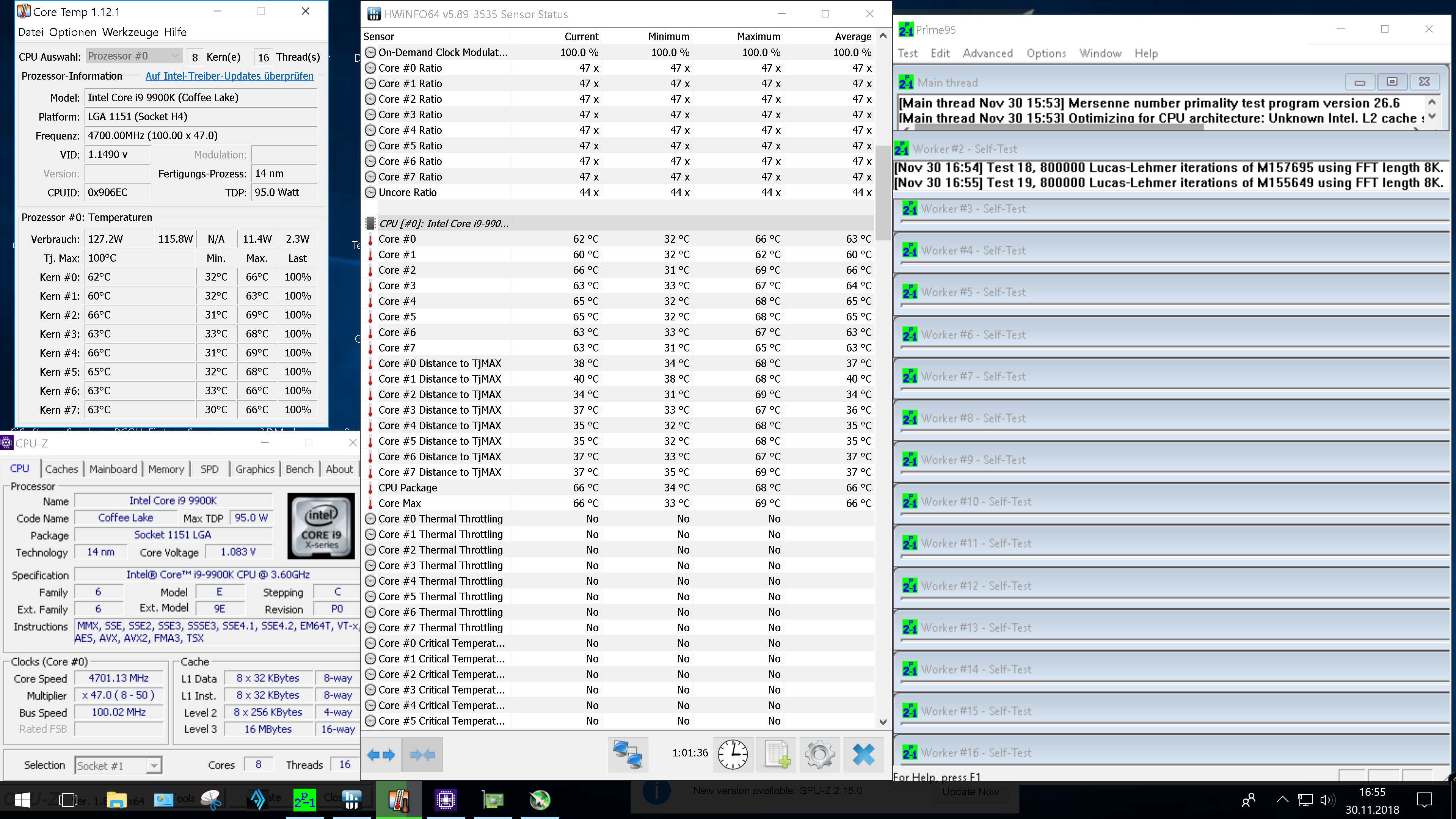Click thermometer icon beside CPU Package row
The width and height of the screenshot is (1456, 819).
(370, 488)
